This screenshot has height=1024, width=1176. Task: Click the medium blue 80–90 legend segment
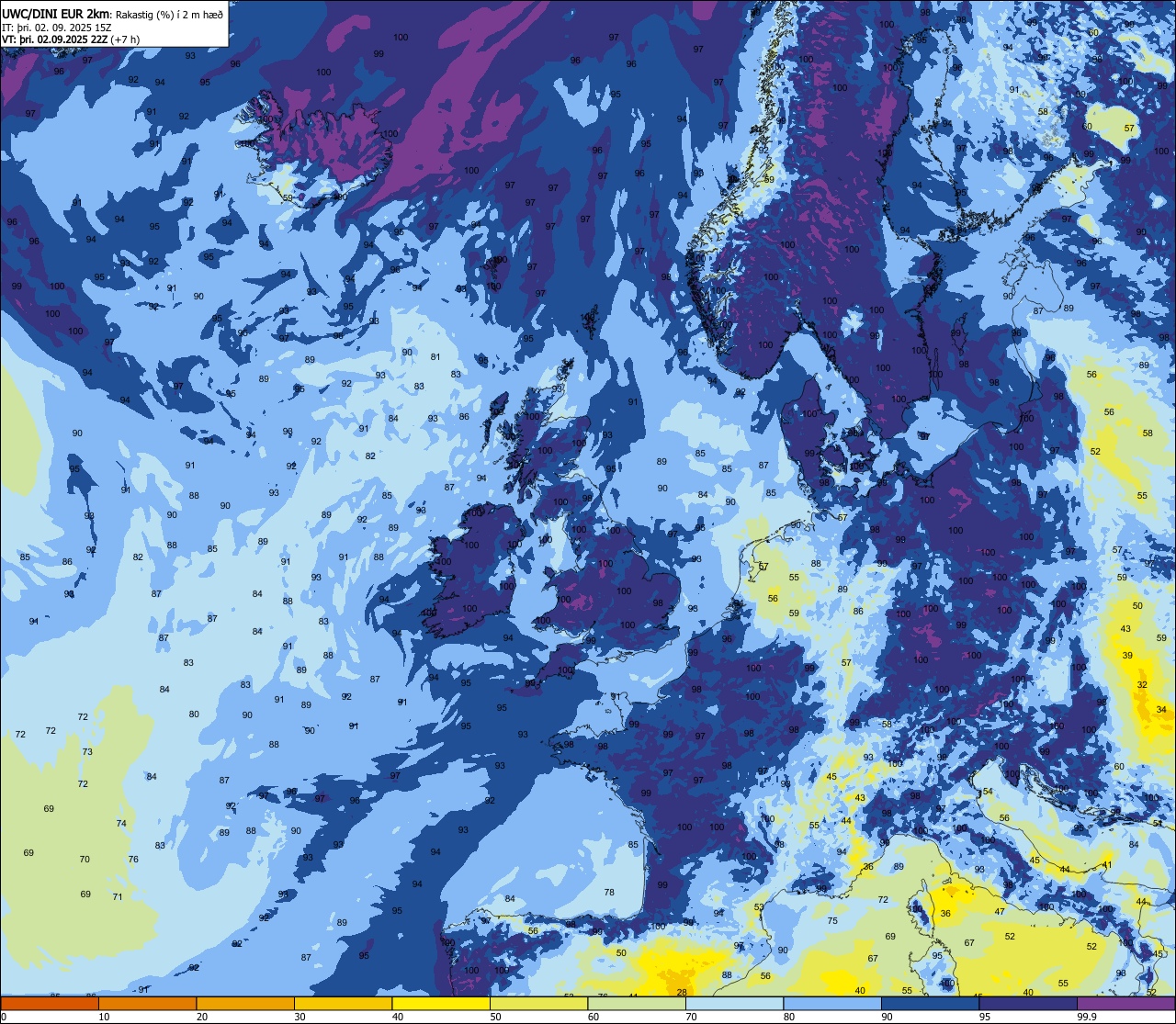832,1003
